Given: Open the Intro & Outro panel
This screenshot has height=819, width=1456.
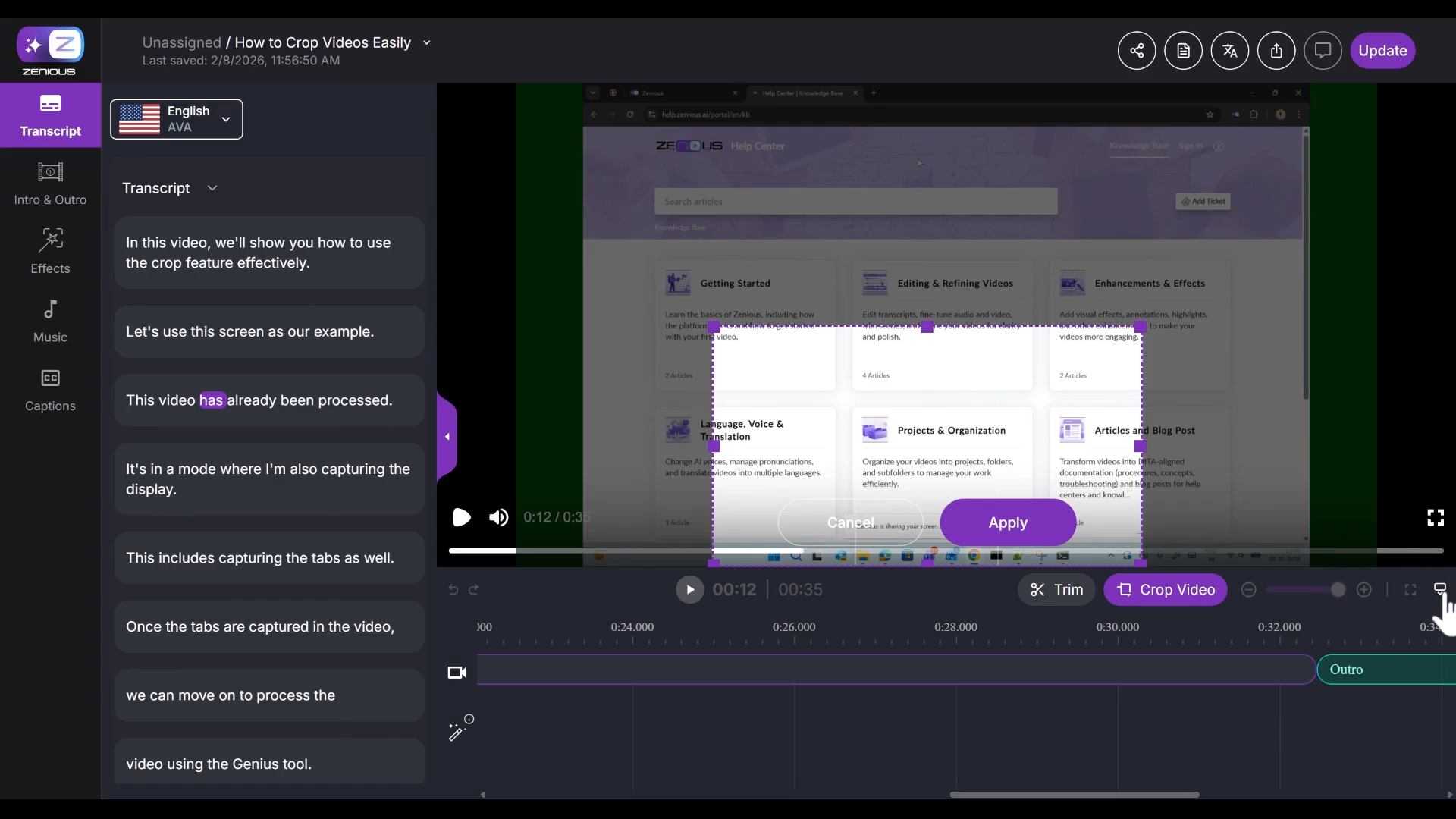Looking at the screenshot, I should point(49,182).
